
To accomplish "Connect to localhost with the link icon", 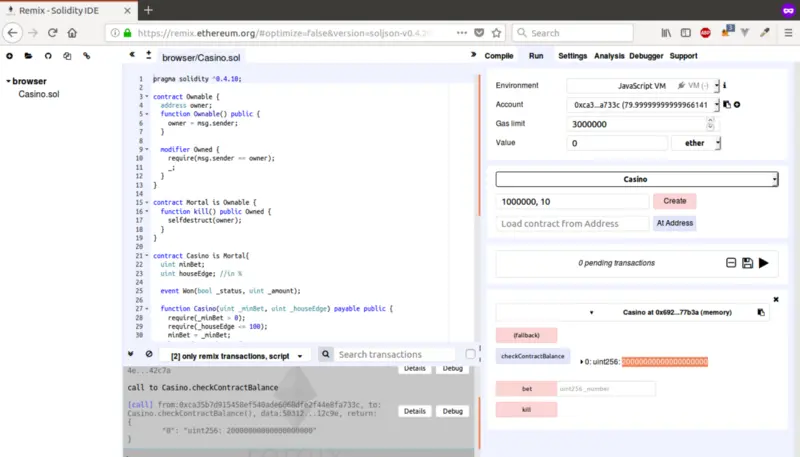I will [x=87, y=56].
